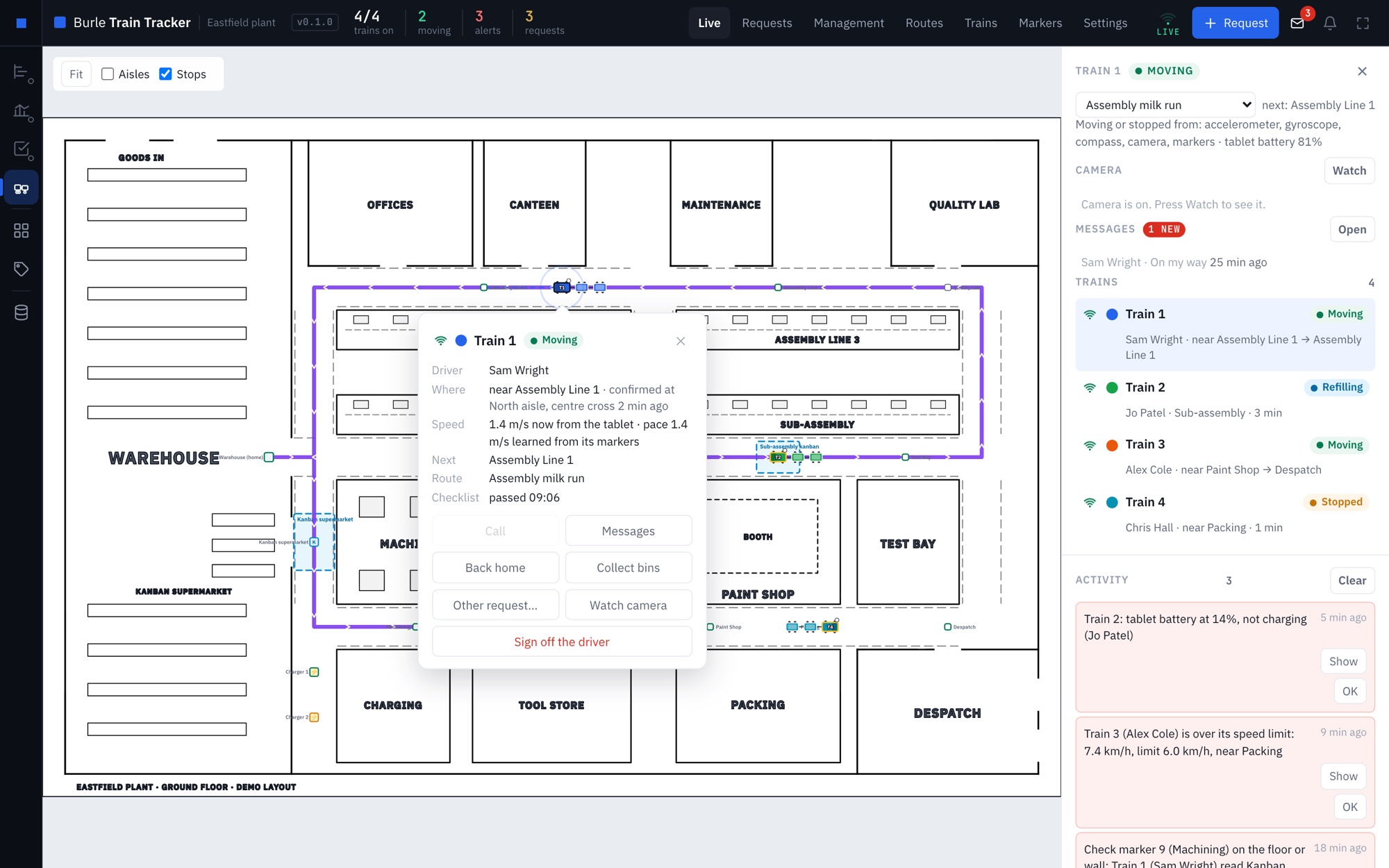Toggle fullscreen view icon

tap(1363, 23)
